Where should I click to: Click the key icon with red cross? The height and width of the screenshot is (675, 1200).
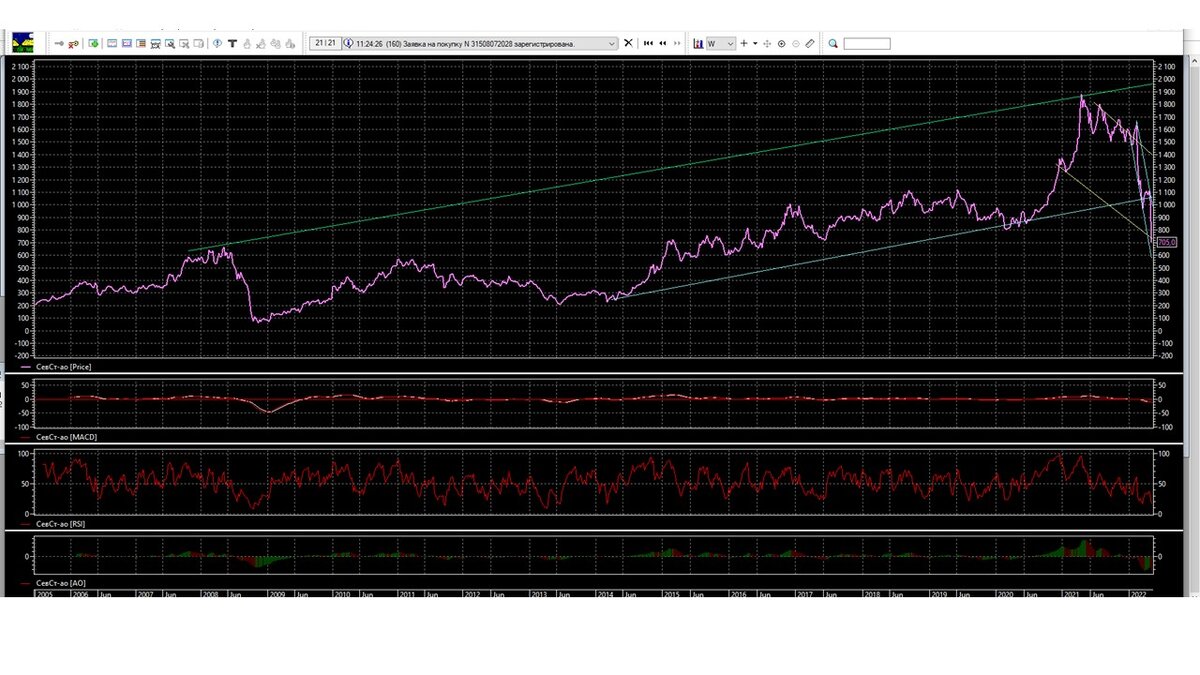73,43
